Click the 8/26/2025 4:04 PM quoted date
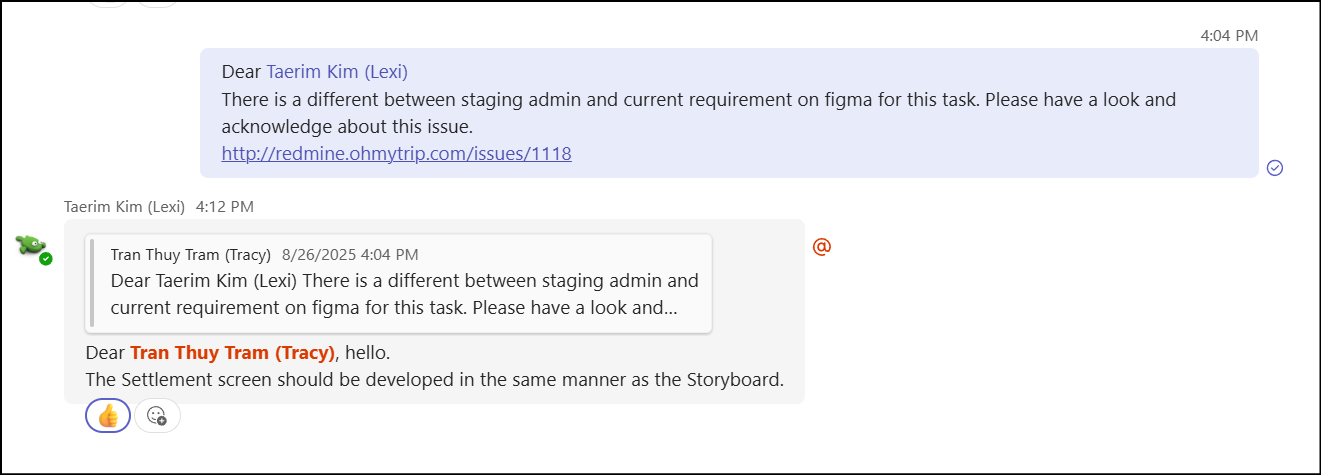 point(350,255)
